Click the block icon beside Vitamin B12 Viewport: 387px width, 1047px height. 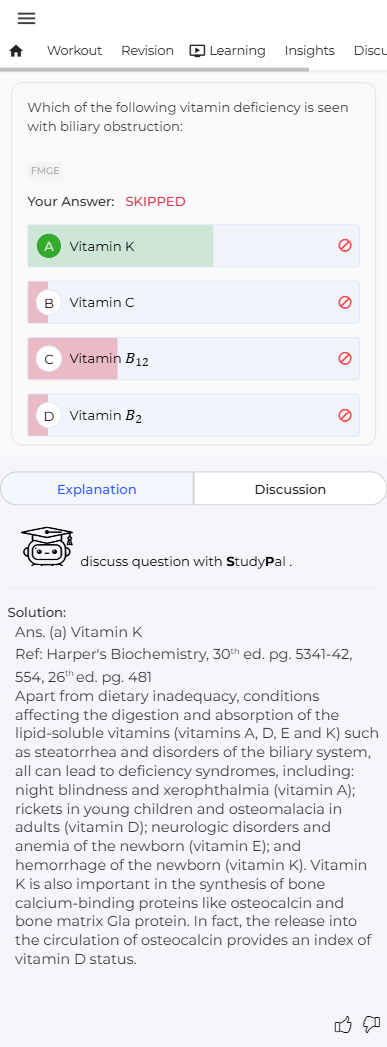pyautogui.click(x=344, y=359)
